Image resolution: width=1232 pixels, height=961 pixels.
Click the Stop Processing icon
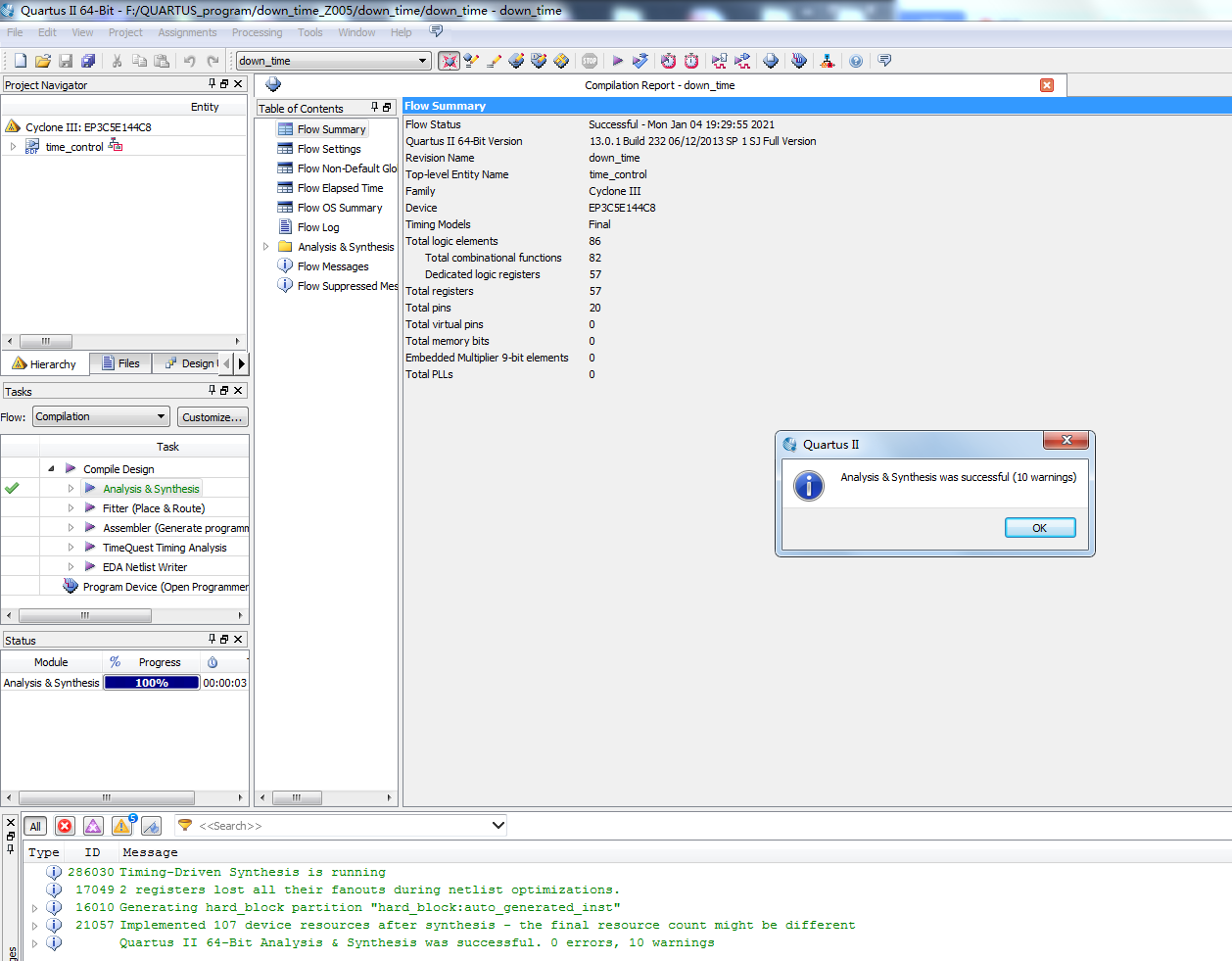(590, 61)
